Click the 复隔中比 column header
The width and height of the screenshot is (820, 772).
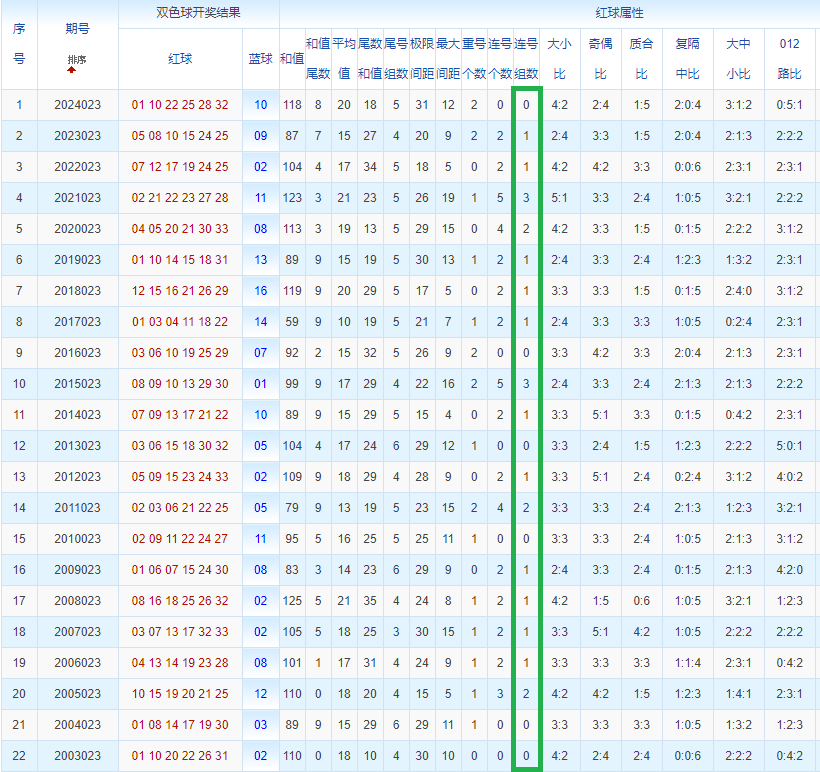pyautogui.click(x=687, y=59)
